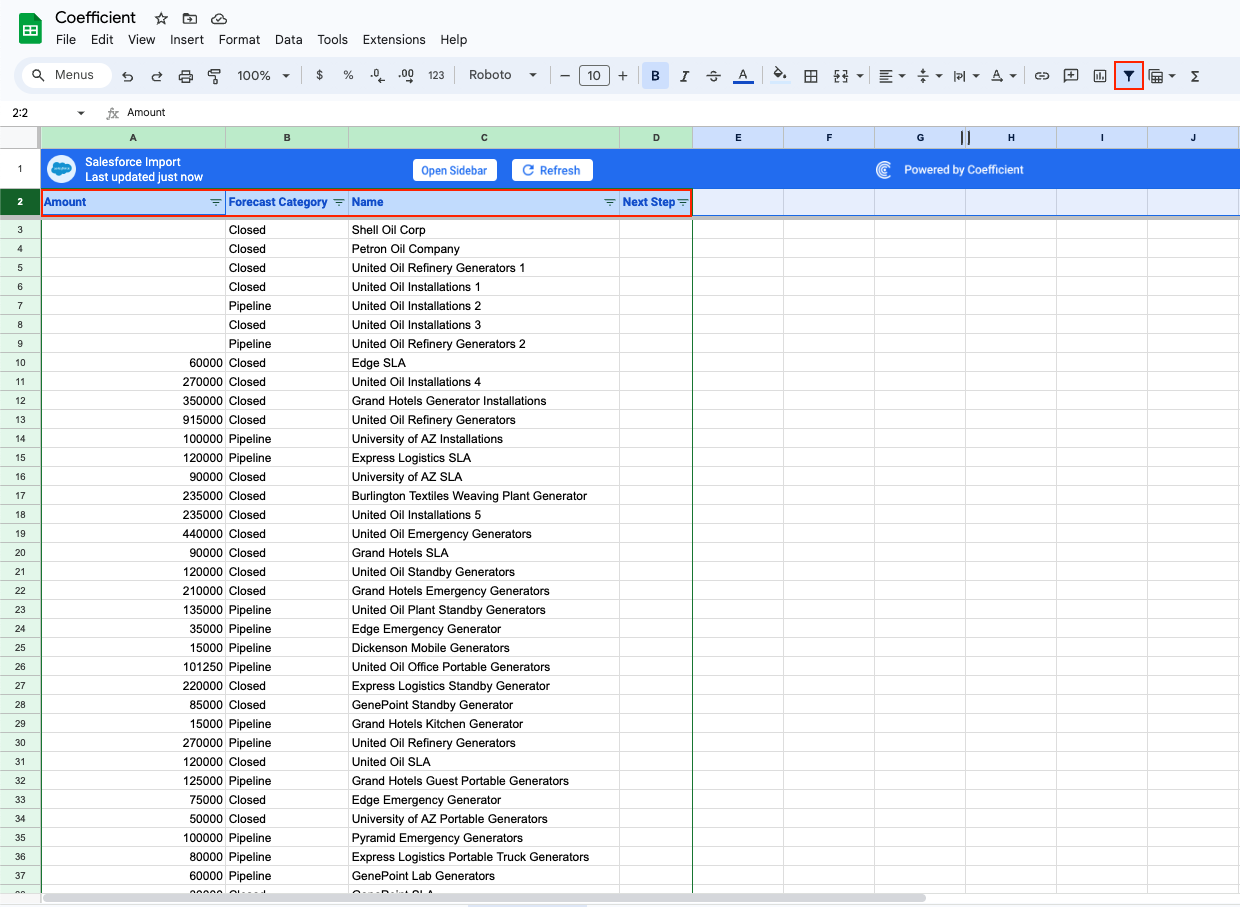The width and height of the screenshot is (1240, 907).
Task: Click the Insert link icon
Action: [1041, 76]
